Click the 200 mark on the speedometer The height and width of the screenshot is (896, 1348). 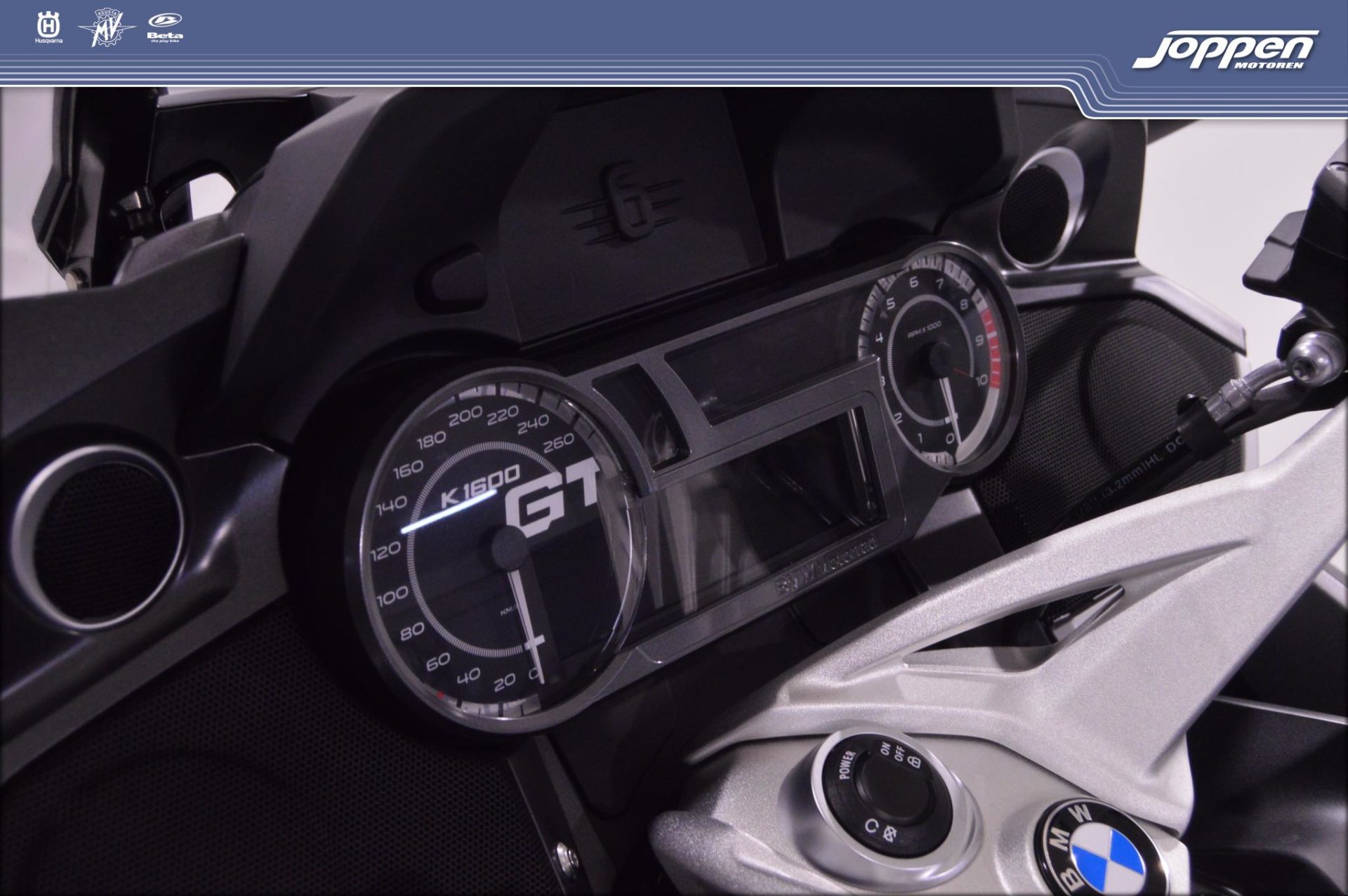click(x=464, y=417)
